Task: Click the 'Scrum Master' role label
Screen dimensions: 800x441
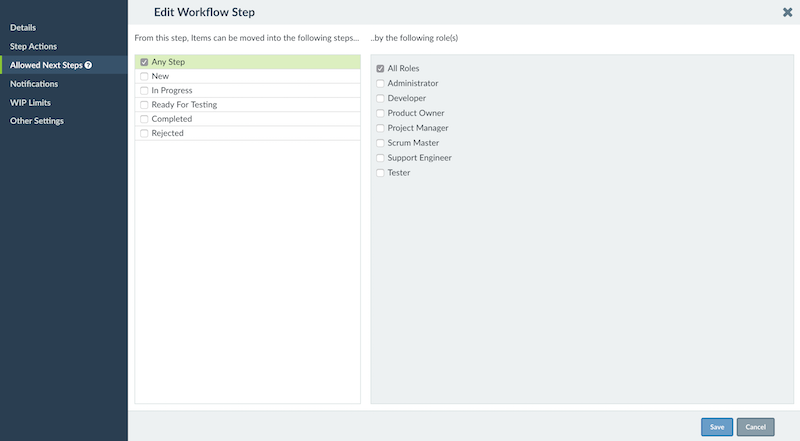Action: click(413, 143)
